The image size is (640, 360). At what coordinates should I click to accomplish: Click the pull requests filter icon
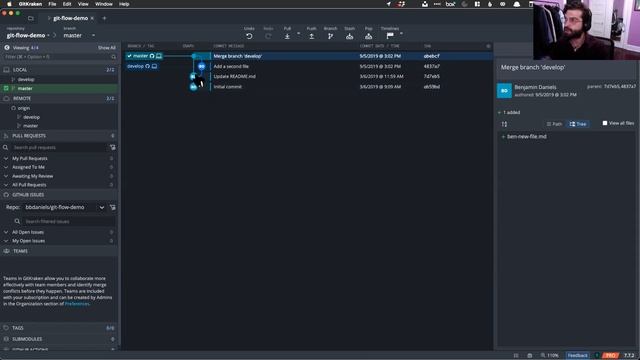pos(113,147)
